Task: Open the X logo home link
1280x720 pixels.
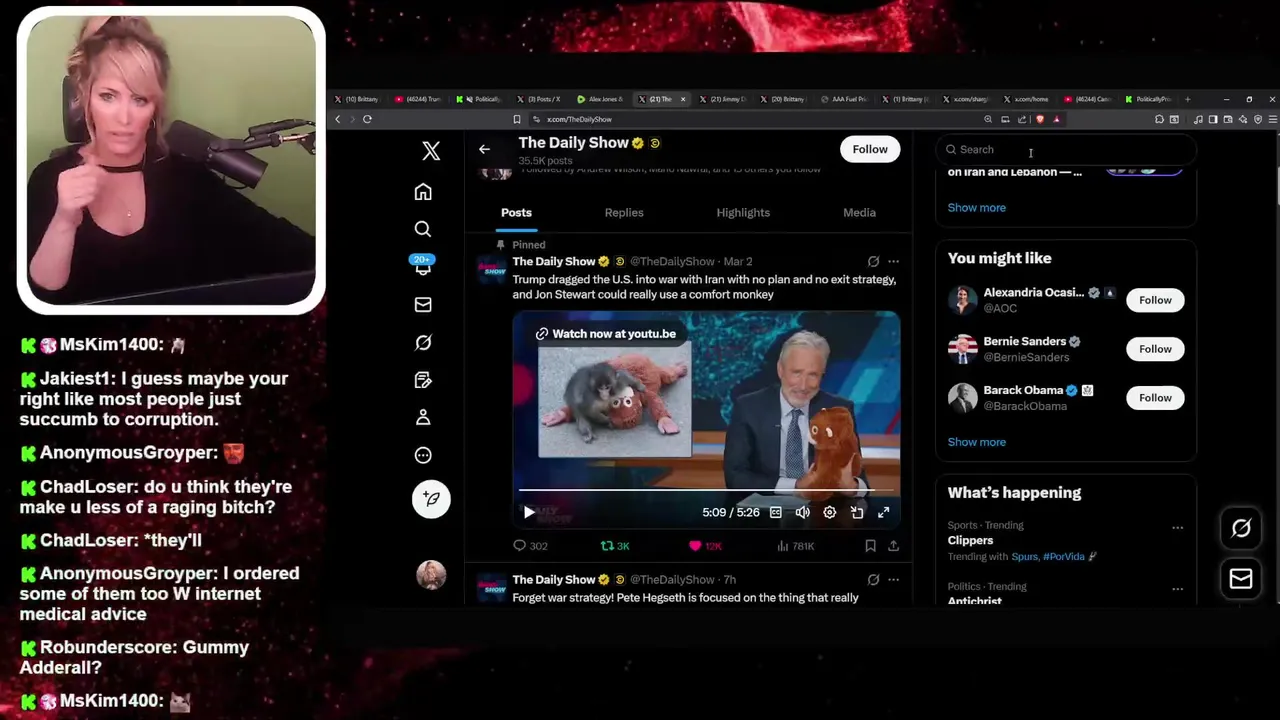Action: coord(431,151)
